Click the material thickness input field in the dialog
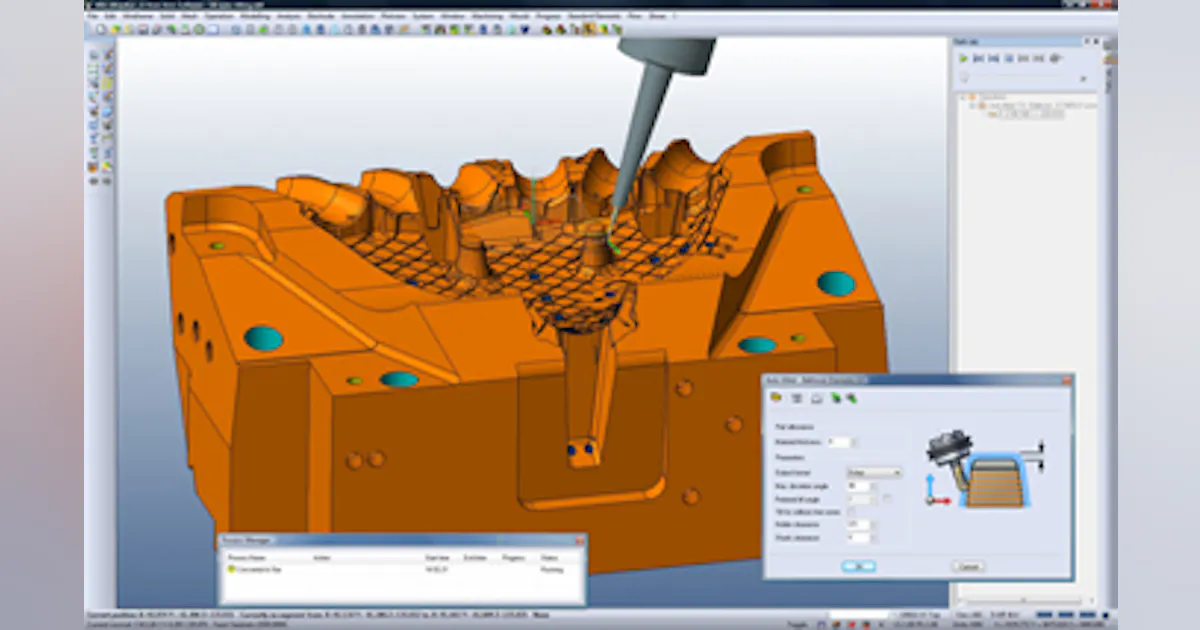 [839, 442]
